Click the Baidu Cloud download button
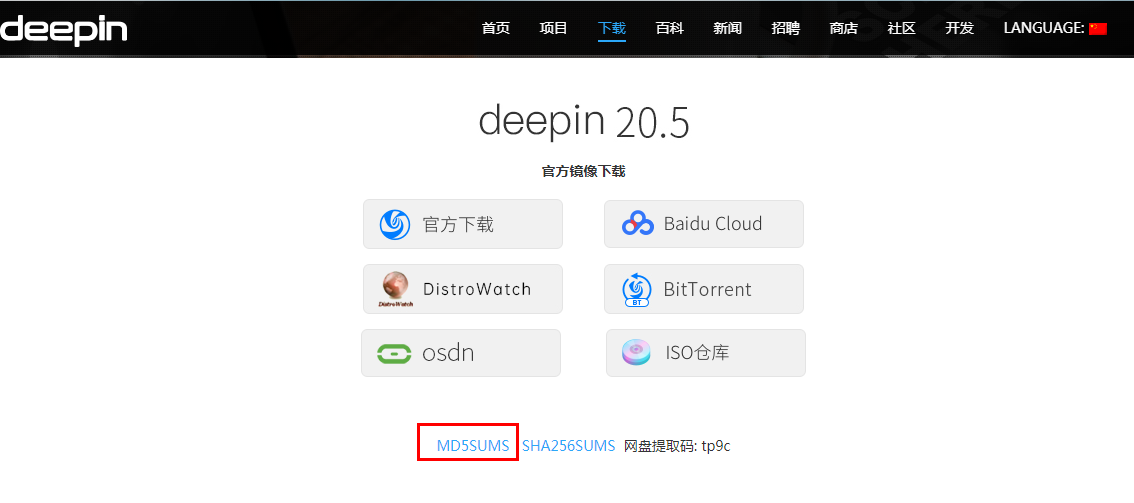The width and height of the screenshot is (1134, 503). [x=704, y=224]
